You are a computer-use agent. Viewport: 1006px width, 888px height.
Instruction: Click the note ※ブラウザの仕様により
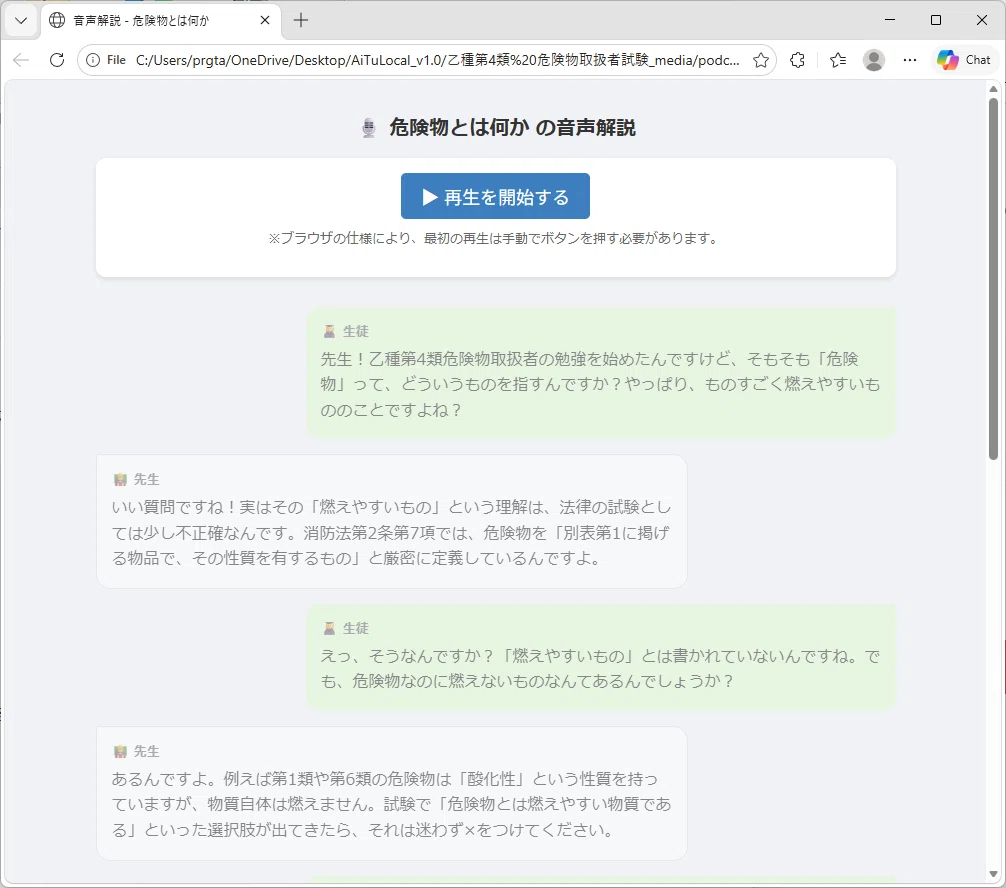click(x=495, y=239)
